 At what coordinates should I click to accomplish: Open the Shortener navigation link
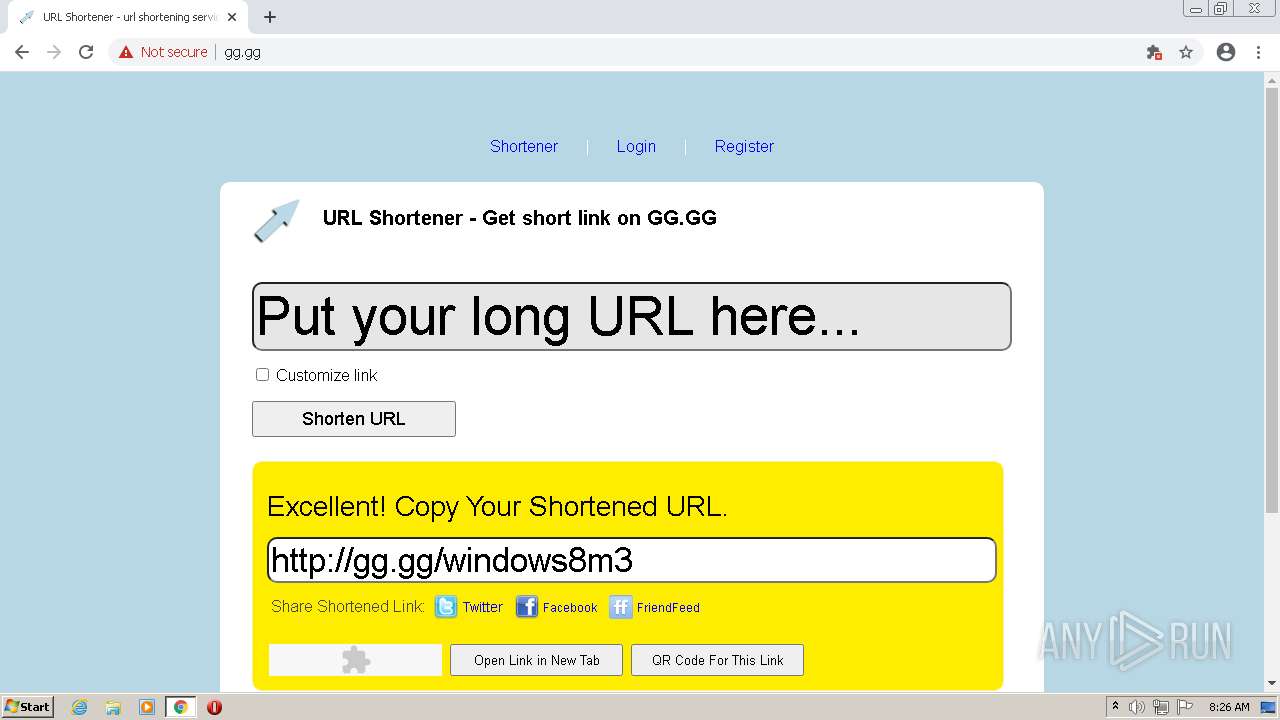(524, 146)
